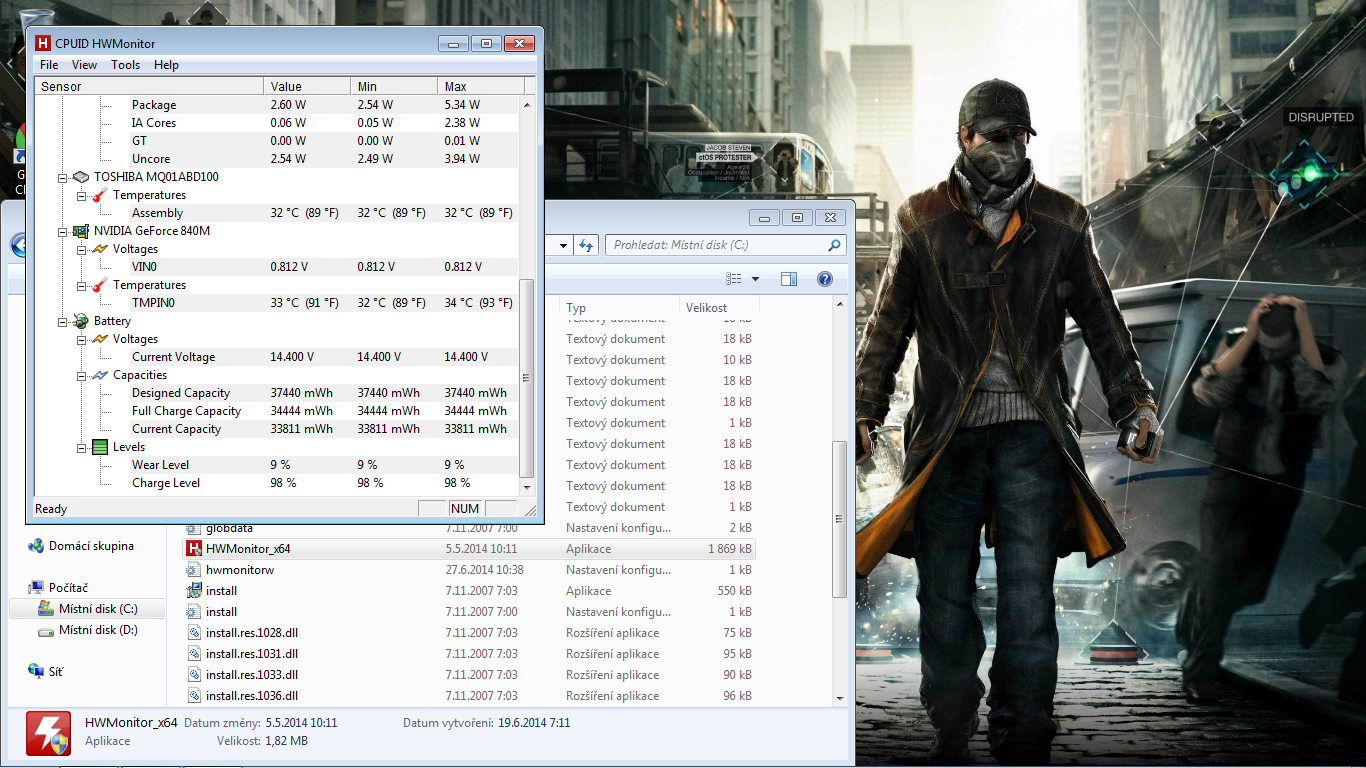Click the Battery icon in sensor tree

pyautogui.click(x=80, y=321)
